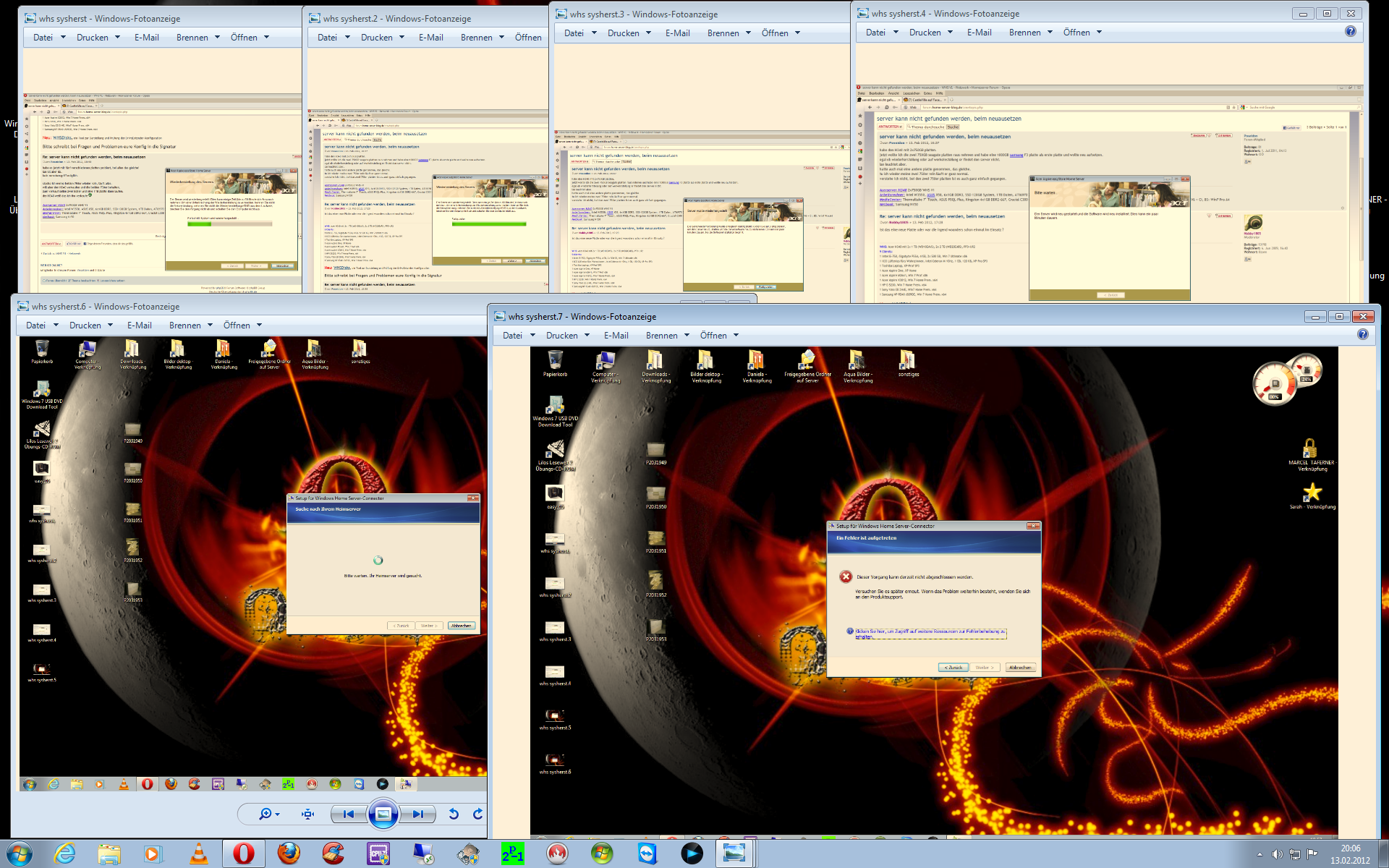This screenshot has width=1389, height=868.
Task: Click the fit-to-window icon in whs sysherst.6
Action: click(x=307, y=814)
